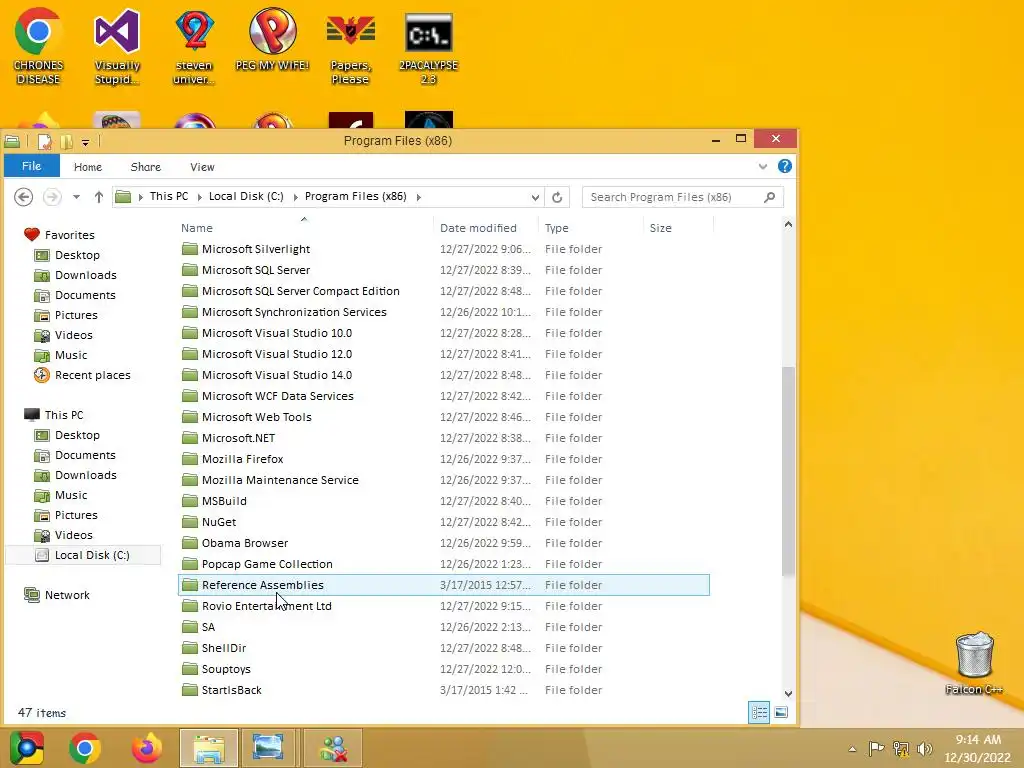Viewport: 1024px width, 768px height.
Task: Click the Back navigation arrow
Action: [x=24, y=197]
